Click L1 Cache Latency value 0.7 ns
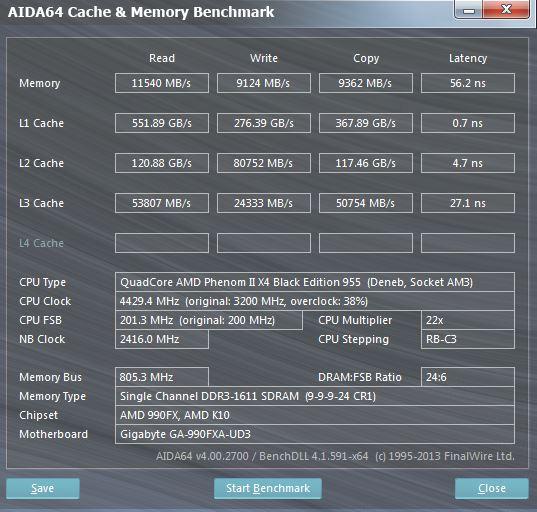 (x=468, y=123)
